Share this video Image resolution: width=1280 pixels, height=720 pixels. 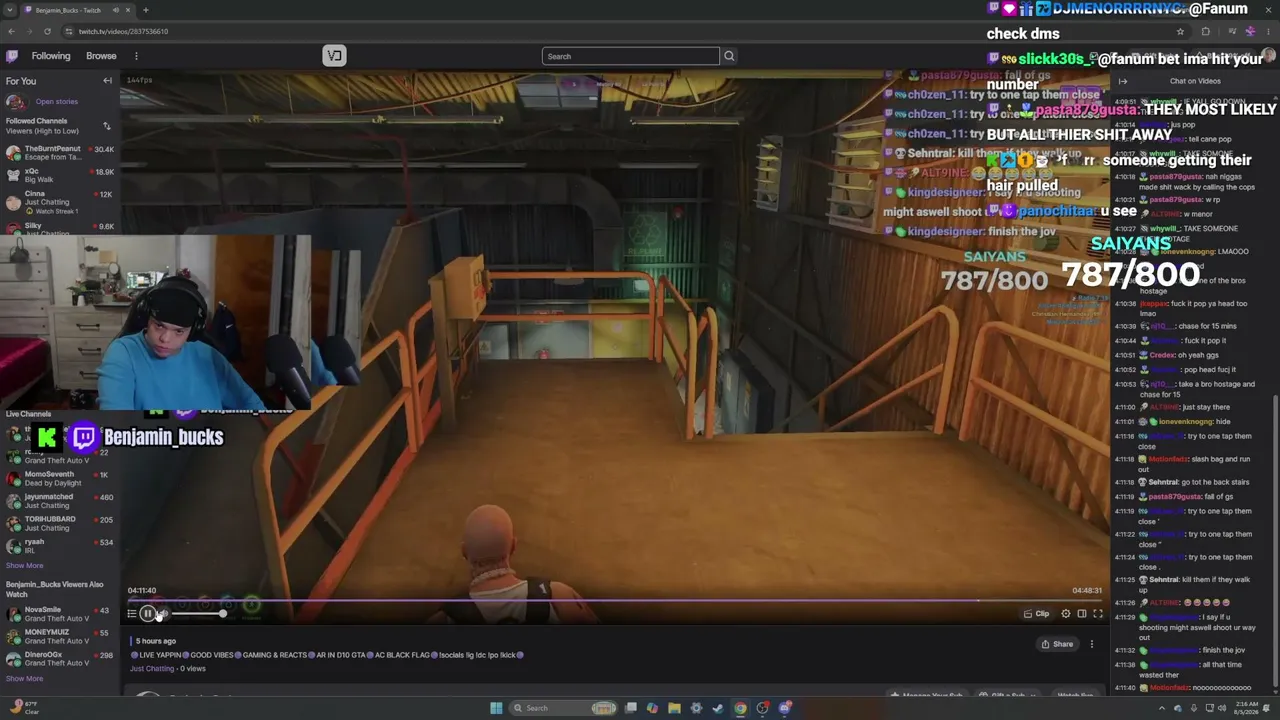(1057, 644)
